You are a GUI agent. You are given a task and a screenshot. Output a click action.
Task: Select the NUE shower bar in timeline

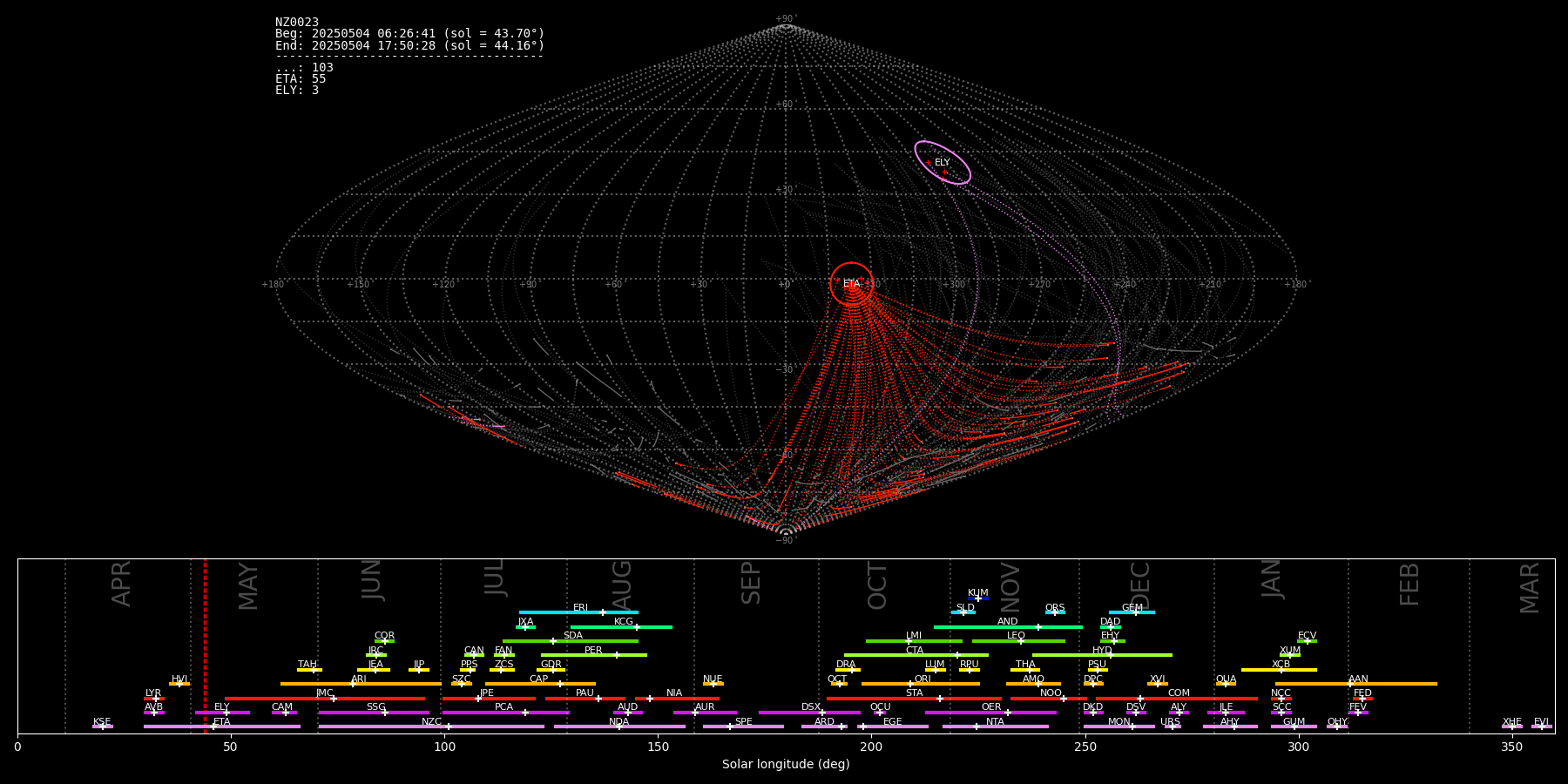pyautogui.click(x=713, y=684)
